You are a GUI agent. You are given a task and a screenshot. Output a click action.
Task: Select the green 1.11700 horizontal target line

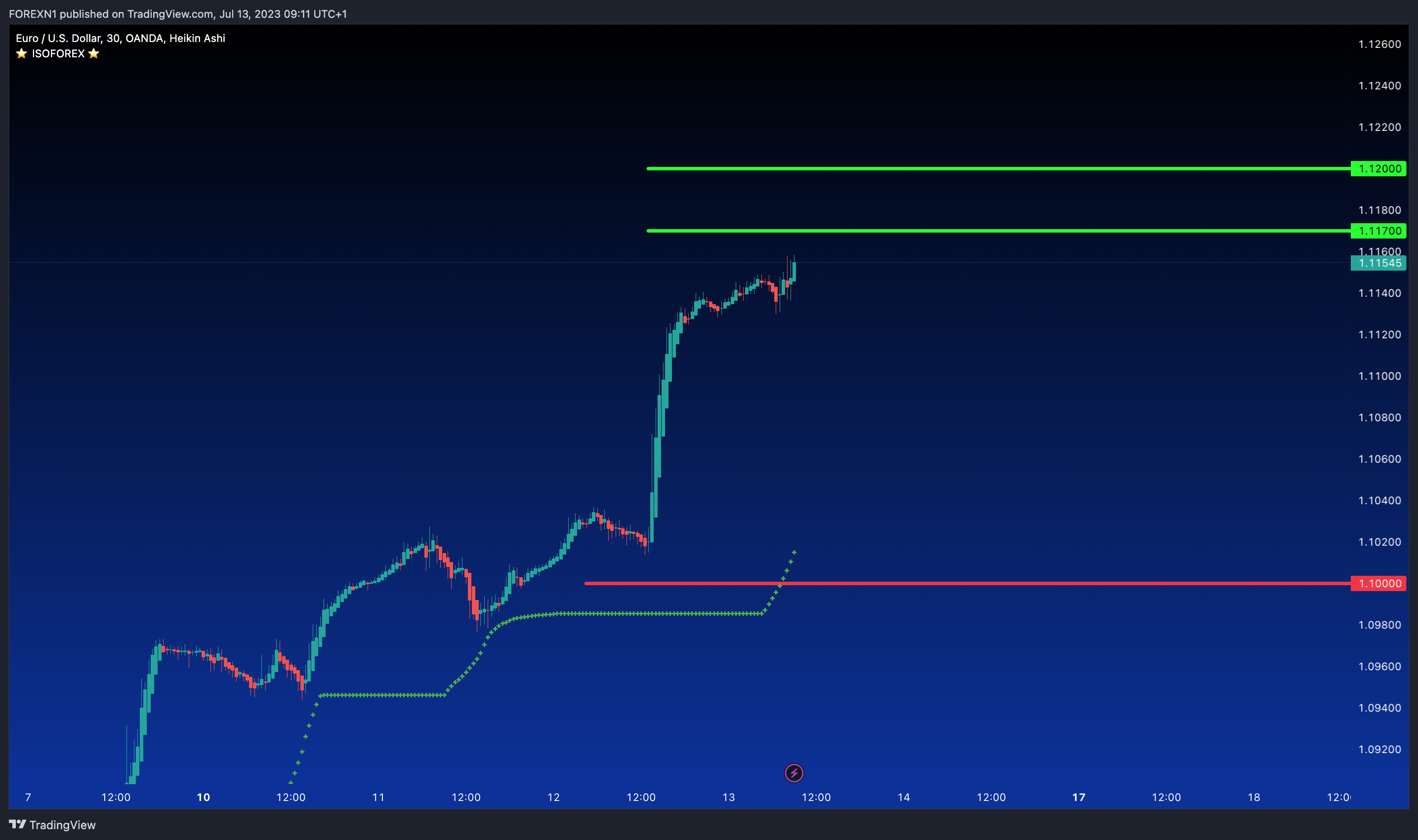999,231
